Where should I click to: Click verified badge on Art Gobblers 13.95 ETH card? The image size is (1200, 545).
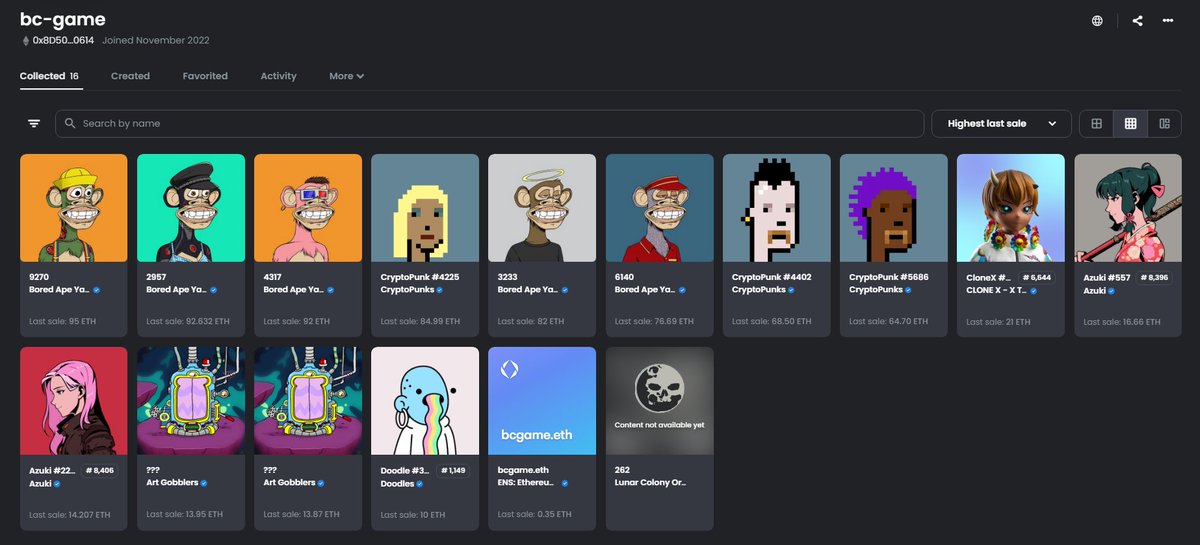(204, 482)
